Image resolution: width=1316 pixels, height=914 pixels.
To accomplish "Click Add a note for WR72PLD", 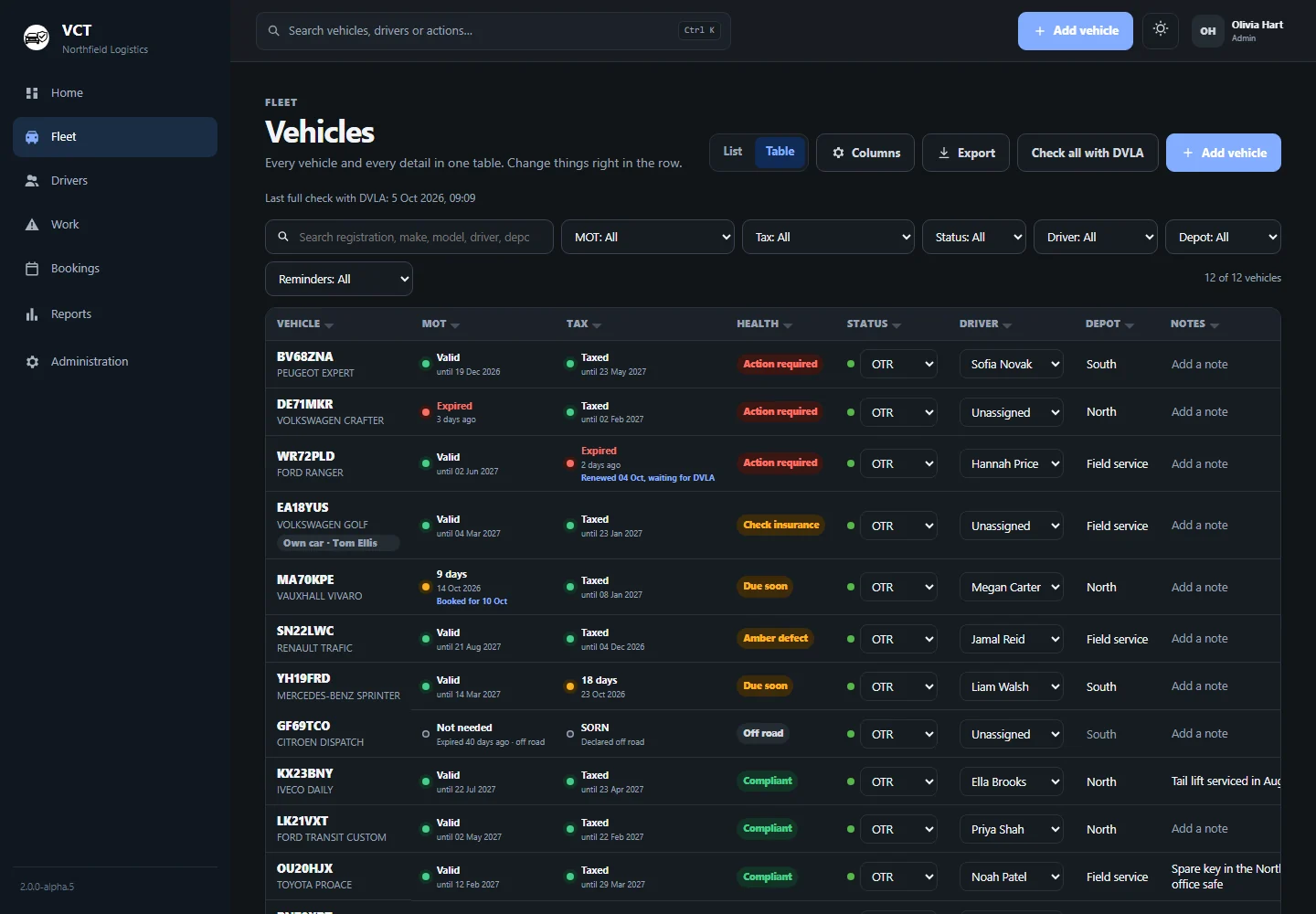I will pyautogui.click(x=1200, y=463).
